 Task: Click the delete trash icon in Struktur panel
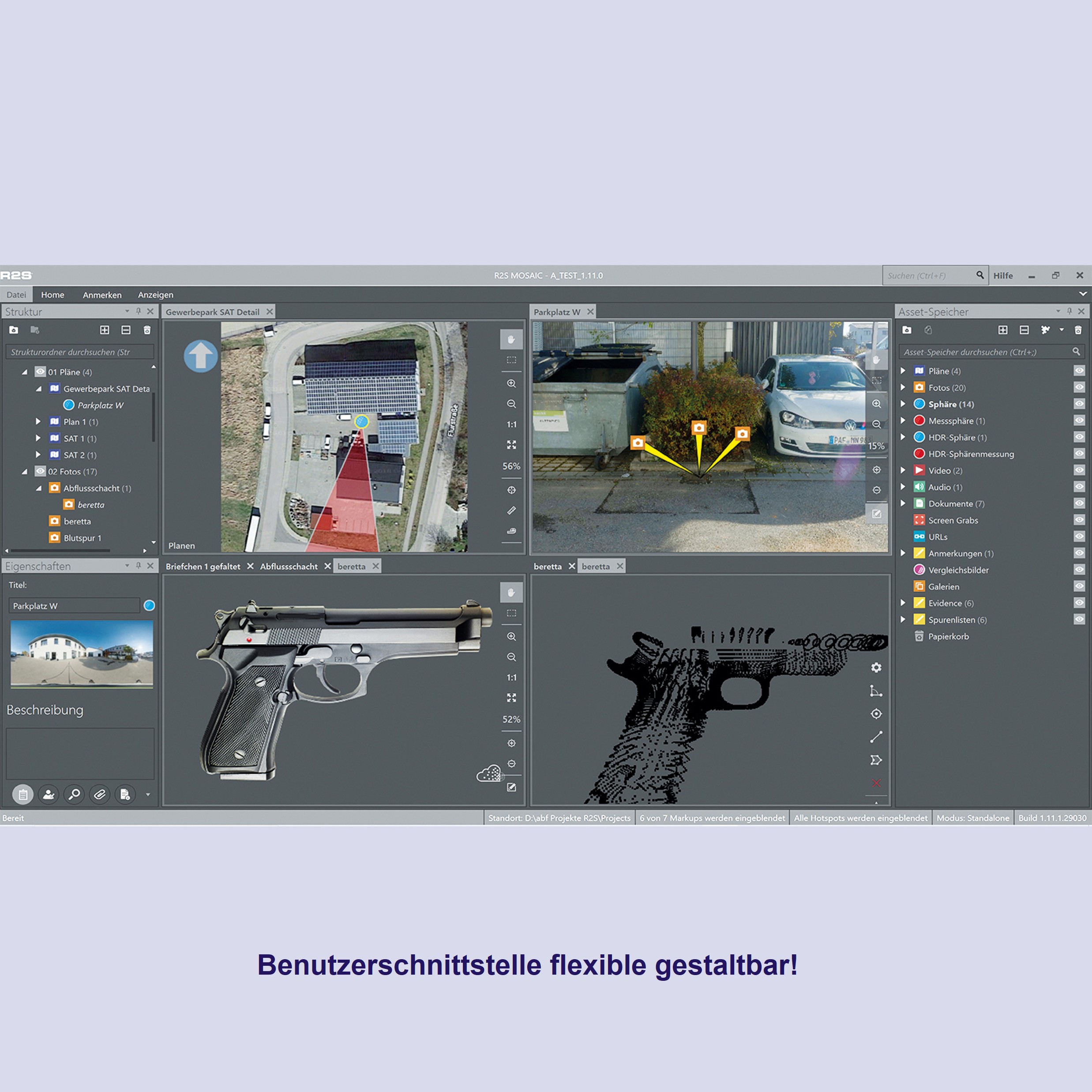(x=147, y=330)
